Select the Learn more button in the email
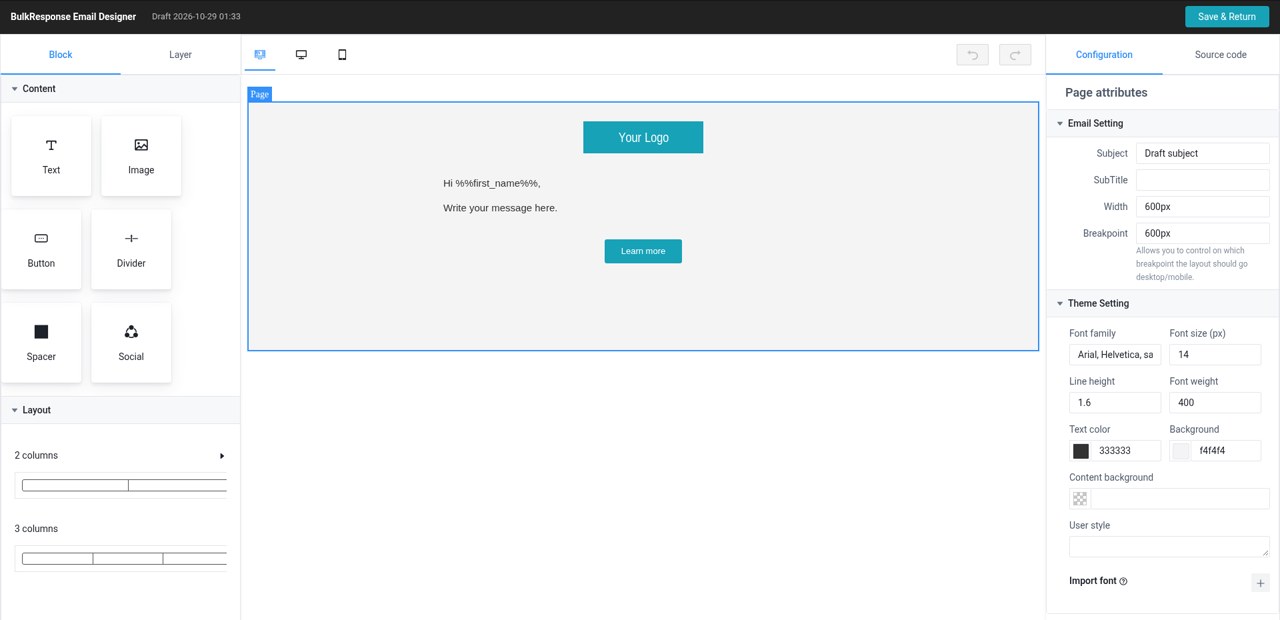Image resolution: width=1280 pixels, height=620 pixels. 643,251
